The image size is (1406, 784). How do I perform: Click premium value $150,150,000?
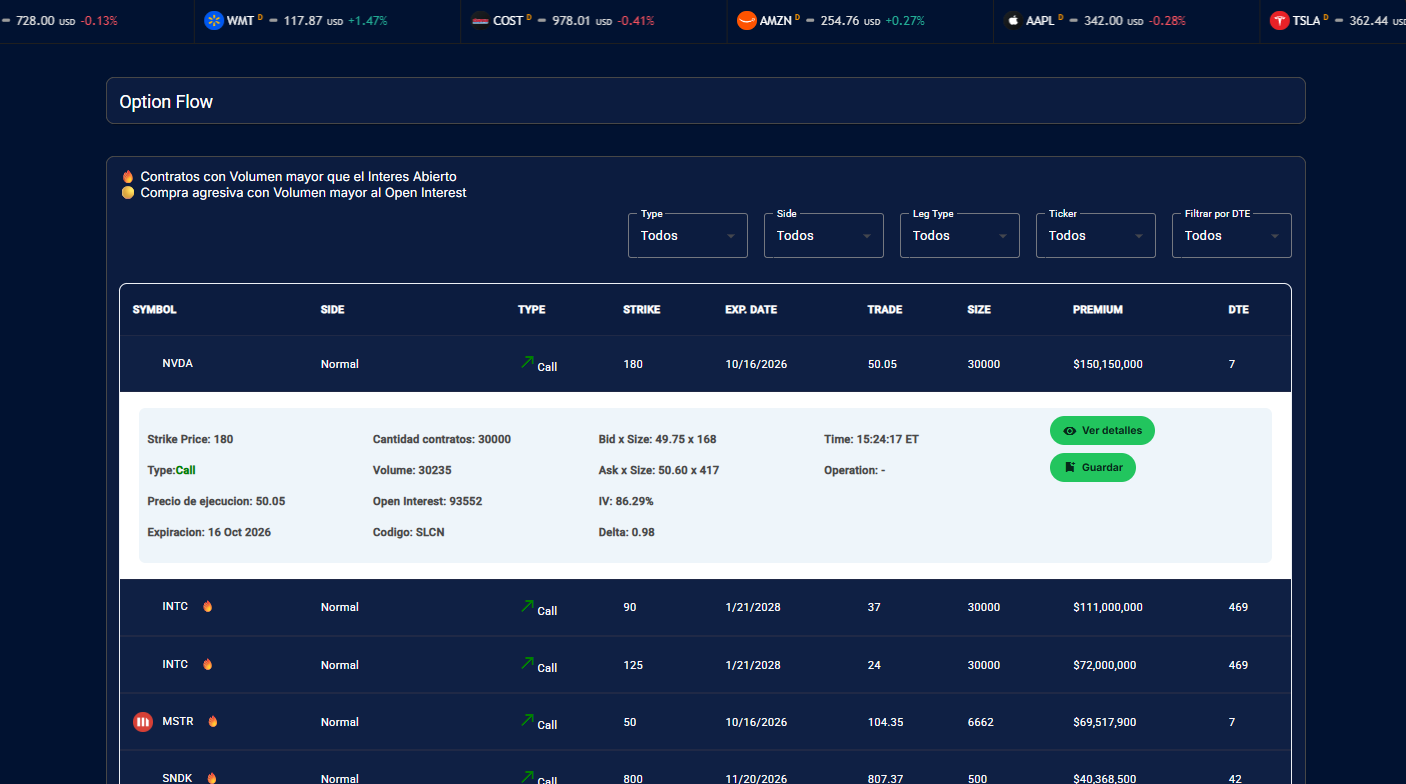[1108, 364]
